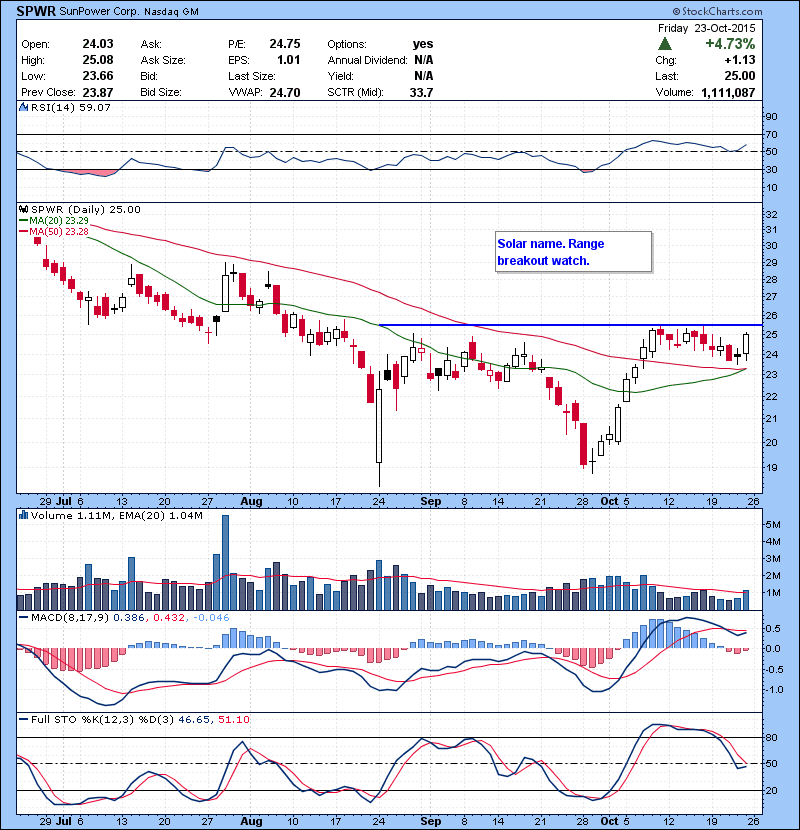The image size is (800, 830).
Task: Click the Volume figure 1,111,087
Action: click(728, 93)
